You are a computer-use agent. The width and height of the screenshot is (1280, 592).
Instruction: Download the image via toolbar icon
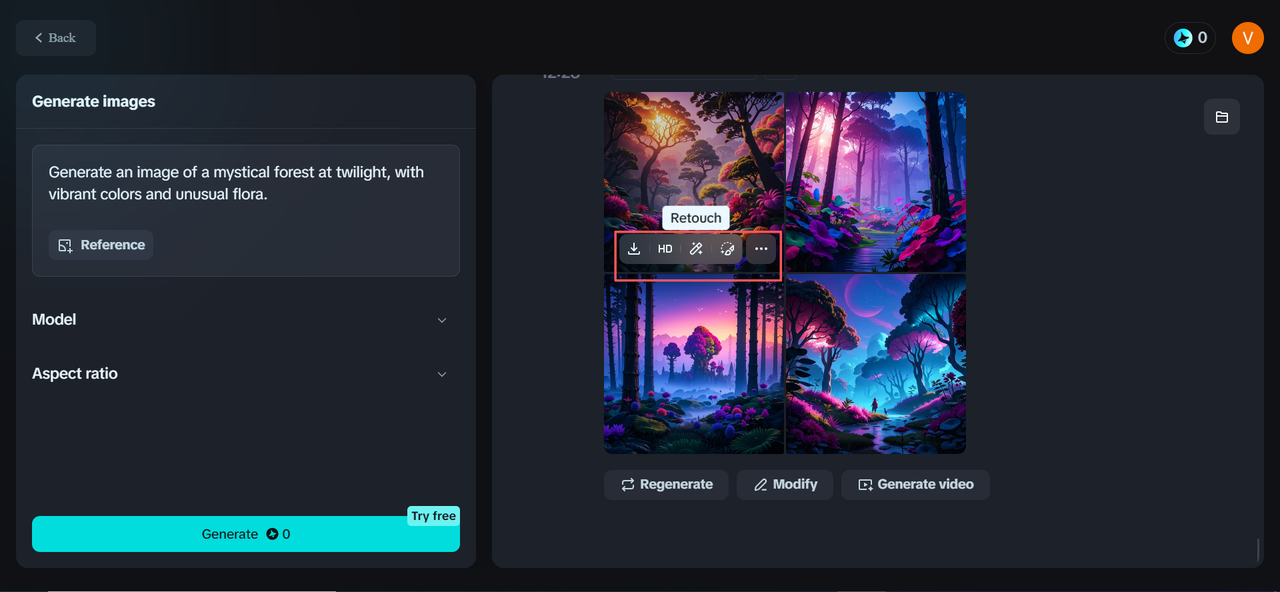[634, 249]
